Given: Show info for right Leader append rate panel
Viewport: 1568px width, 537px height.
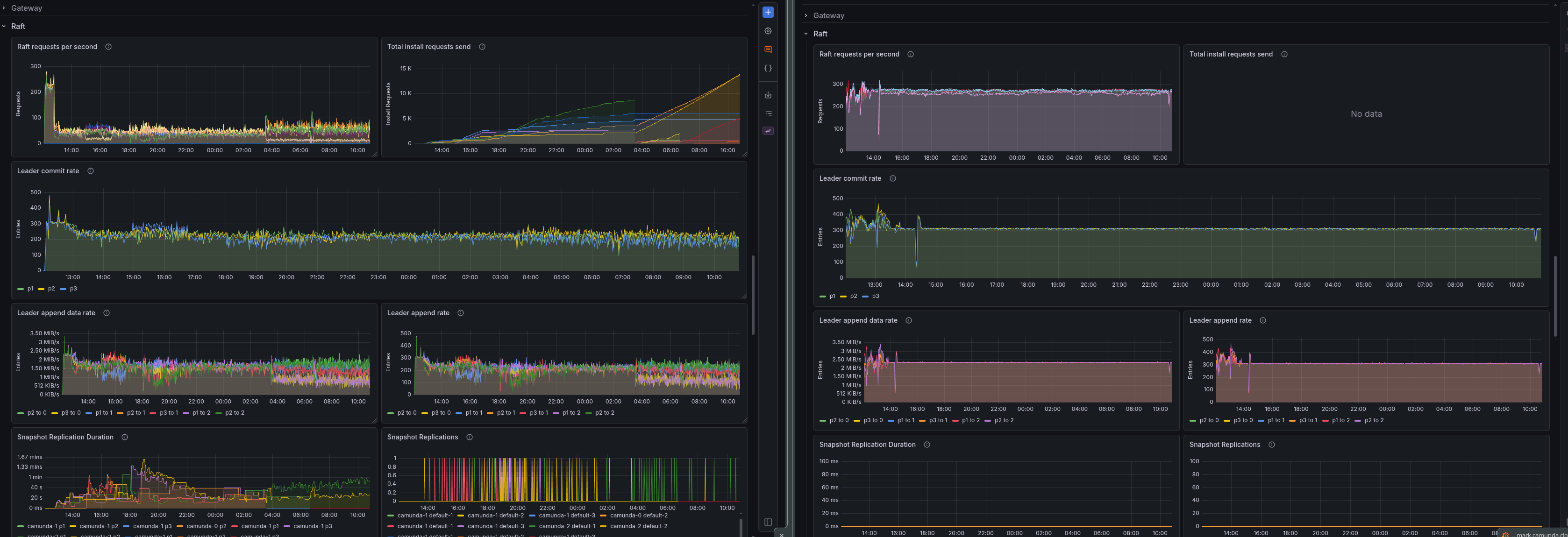Looking at the screenshot, I should [x=1263, y=320].
